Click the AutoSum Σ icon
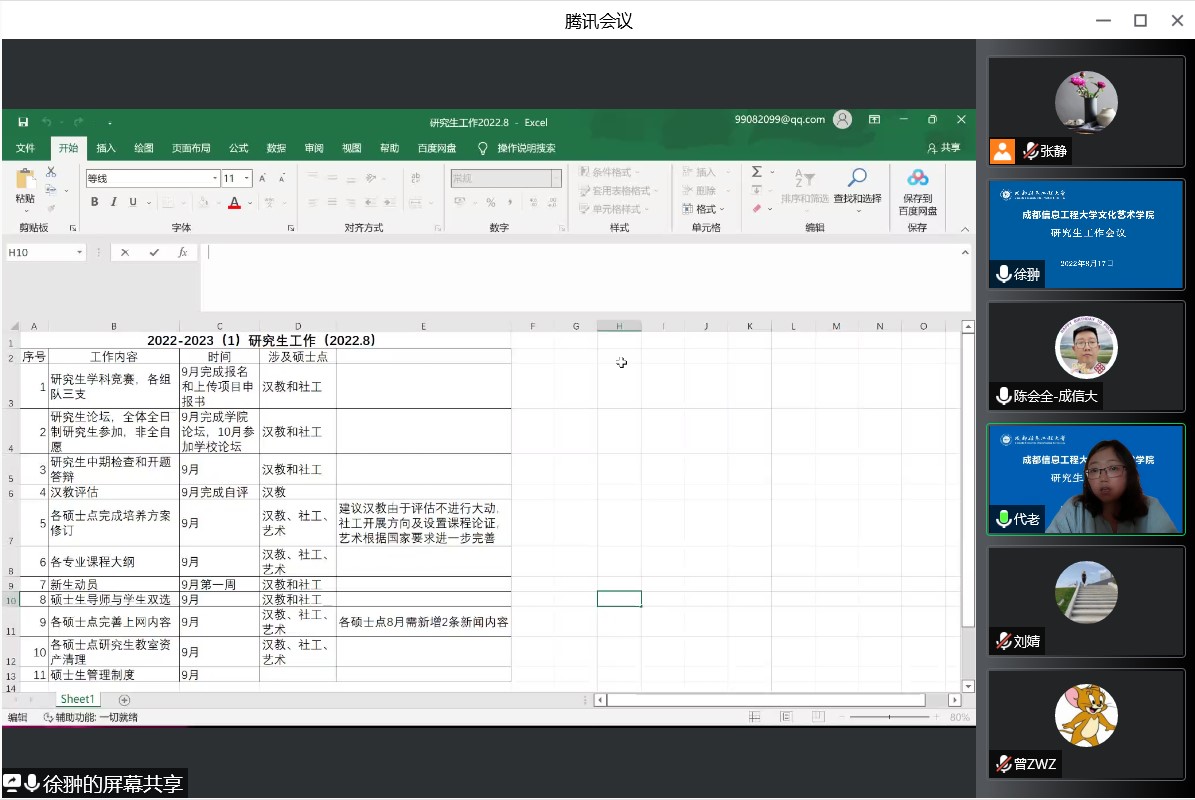The width and height of the screenshot is (1195, 800). click(x=757, y=172)
